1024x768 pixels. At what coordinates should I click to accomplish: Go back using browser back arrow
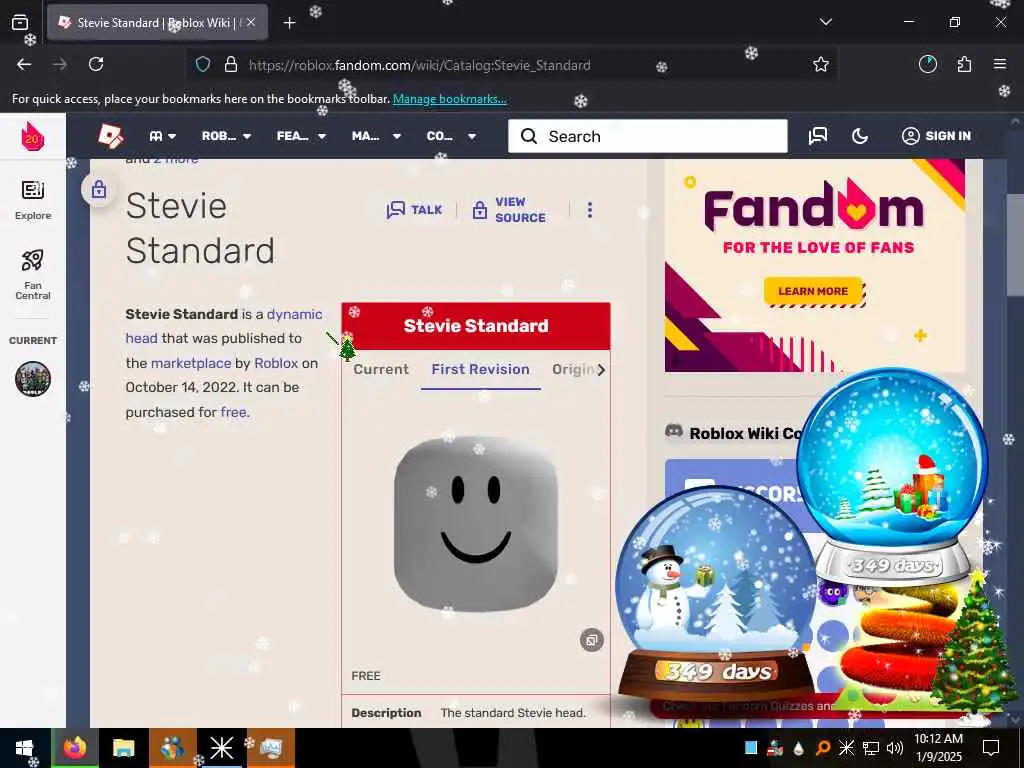(24, 64)
